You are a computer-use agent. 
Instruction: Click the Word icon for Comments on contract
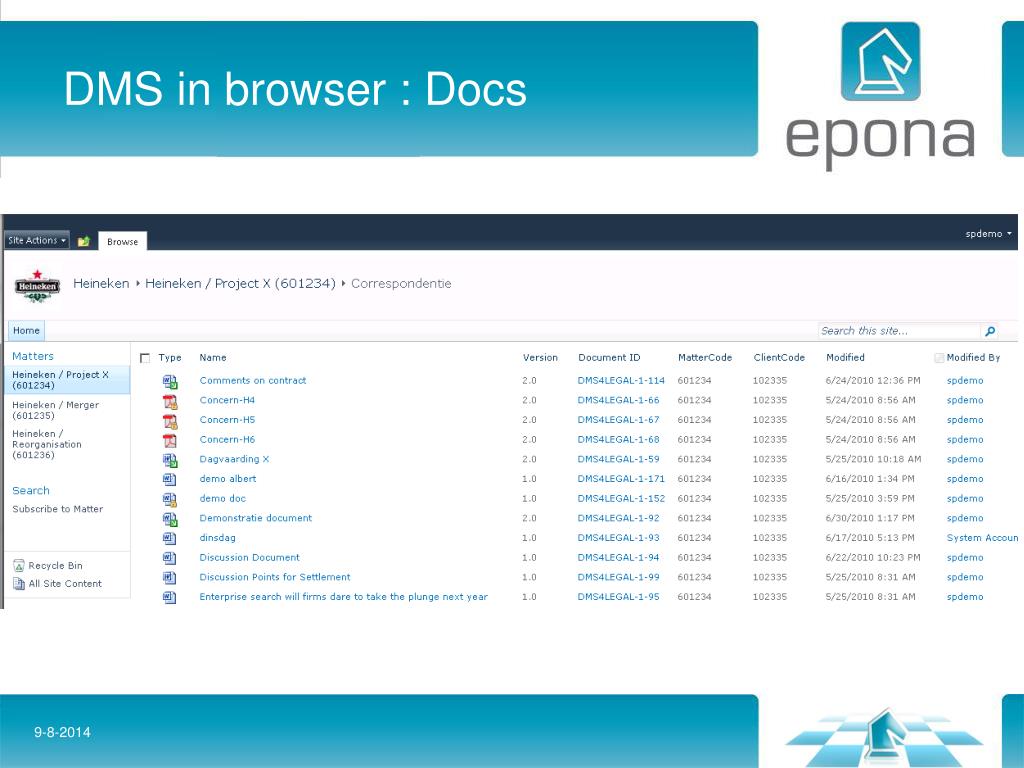(x=170, y=381)
